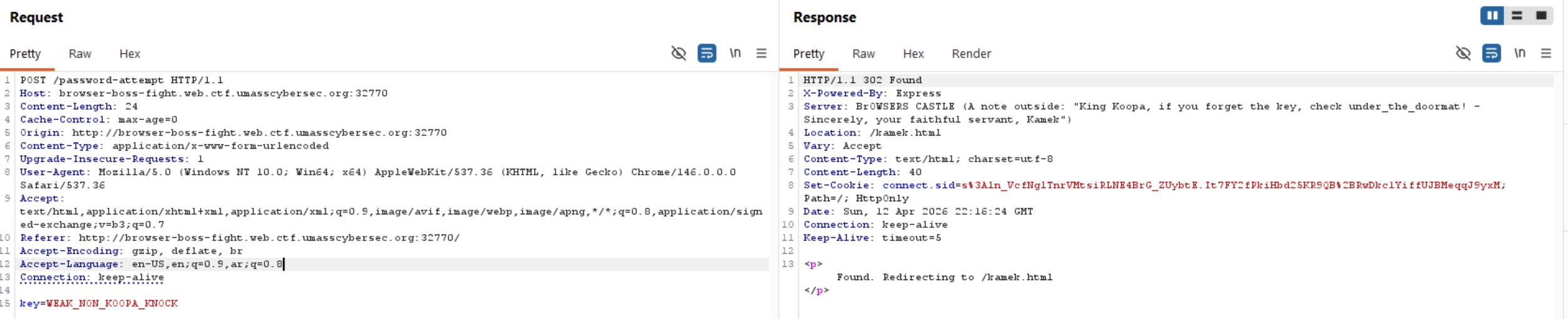Click the POST /password-attempt request line
This screenshot has width=1568, height=319.
[x=121, y=80]
